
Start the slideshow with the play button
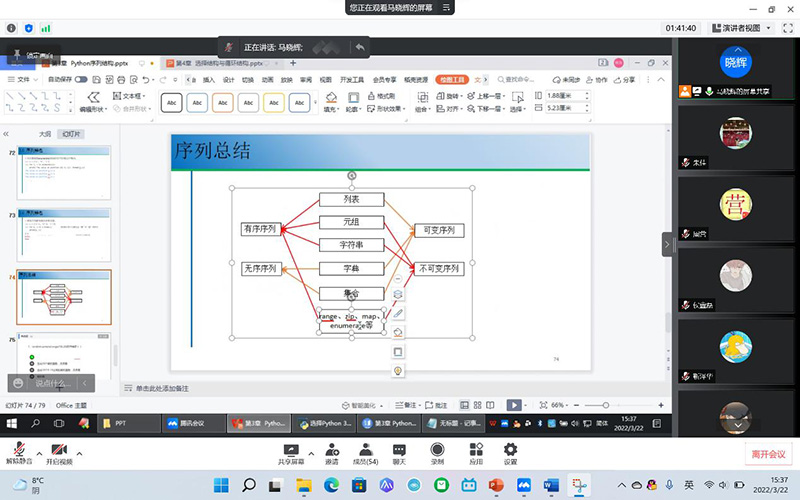pyautogui.click(x=514, y=405)
